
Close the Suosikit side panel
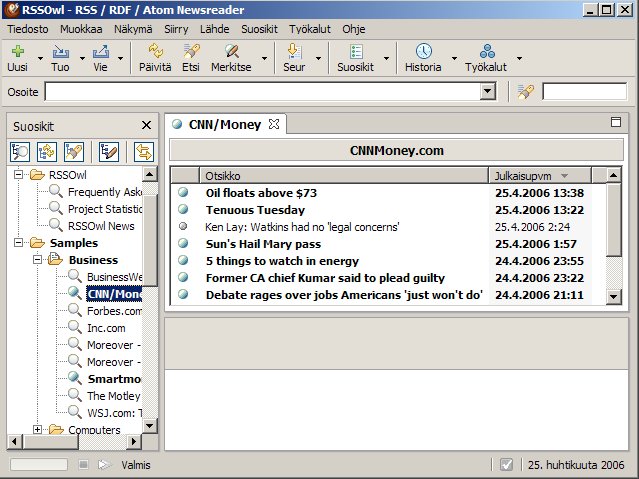click(146, 125)
